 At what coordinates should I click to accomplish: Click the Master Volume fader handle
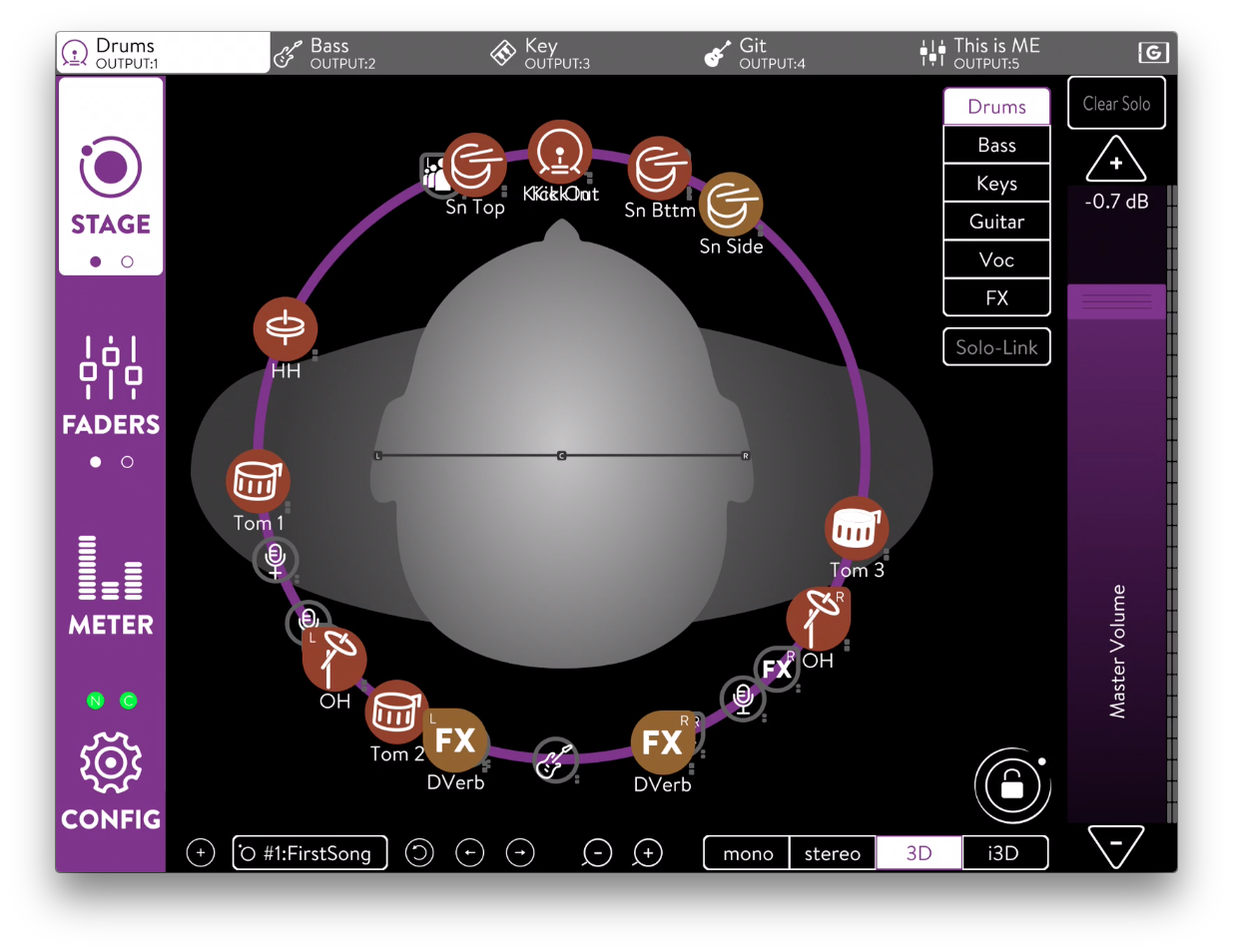tap(1116, 301)
